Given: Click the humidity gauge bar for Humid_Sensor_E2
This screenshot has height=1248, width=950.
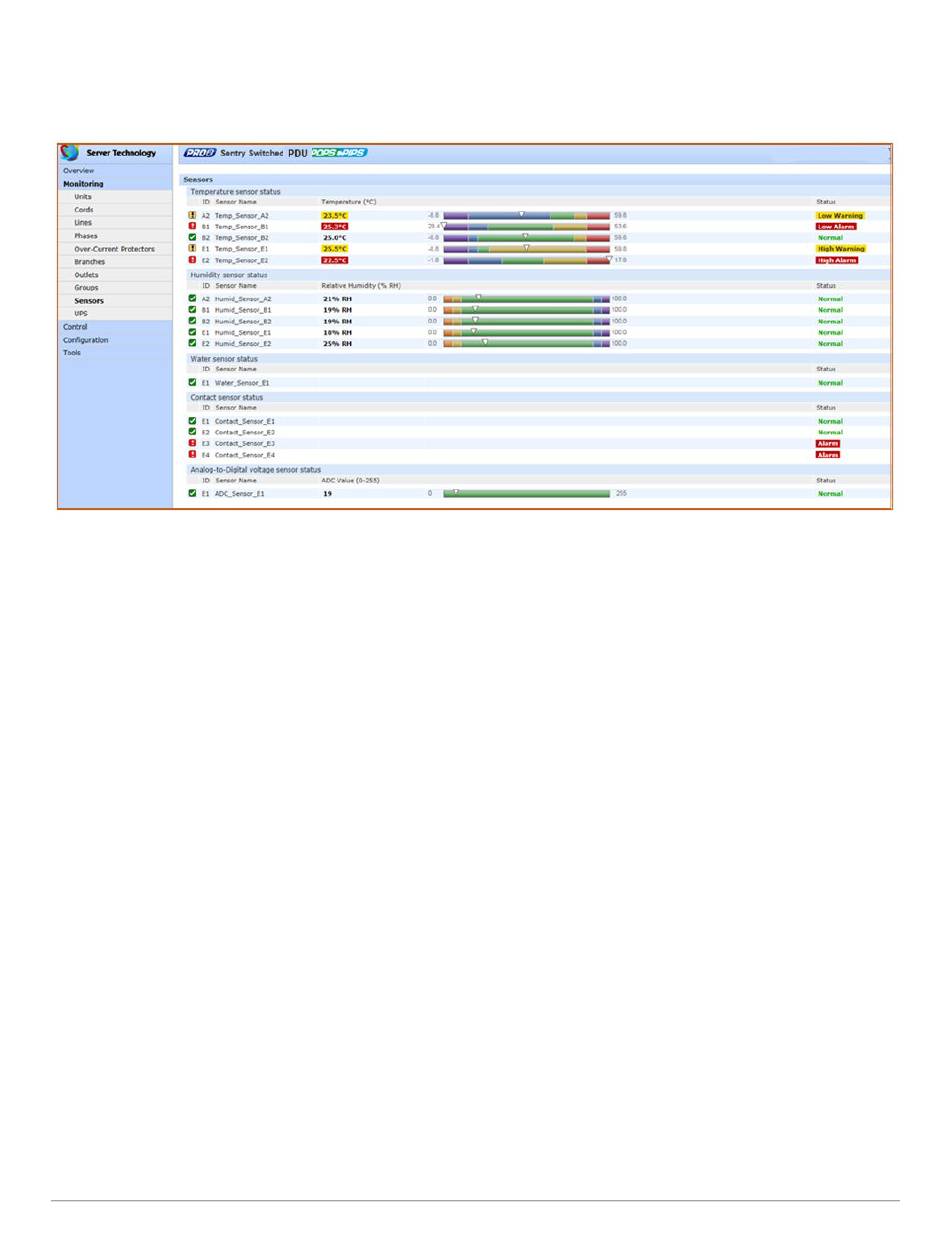Looking at the screenshot, I should click(x=526, y=344).
